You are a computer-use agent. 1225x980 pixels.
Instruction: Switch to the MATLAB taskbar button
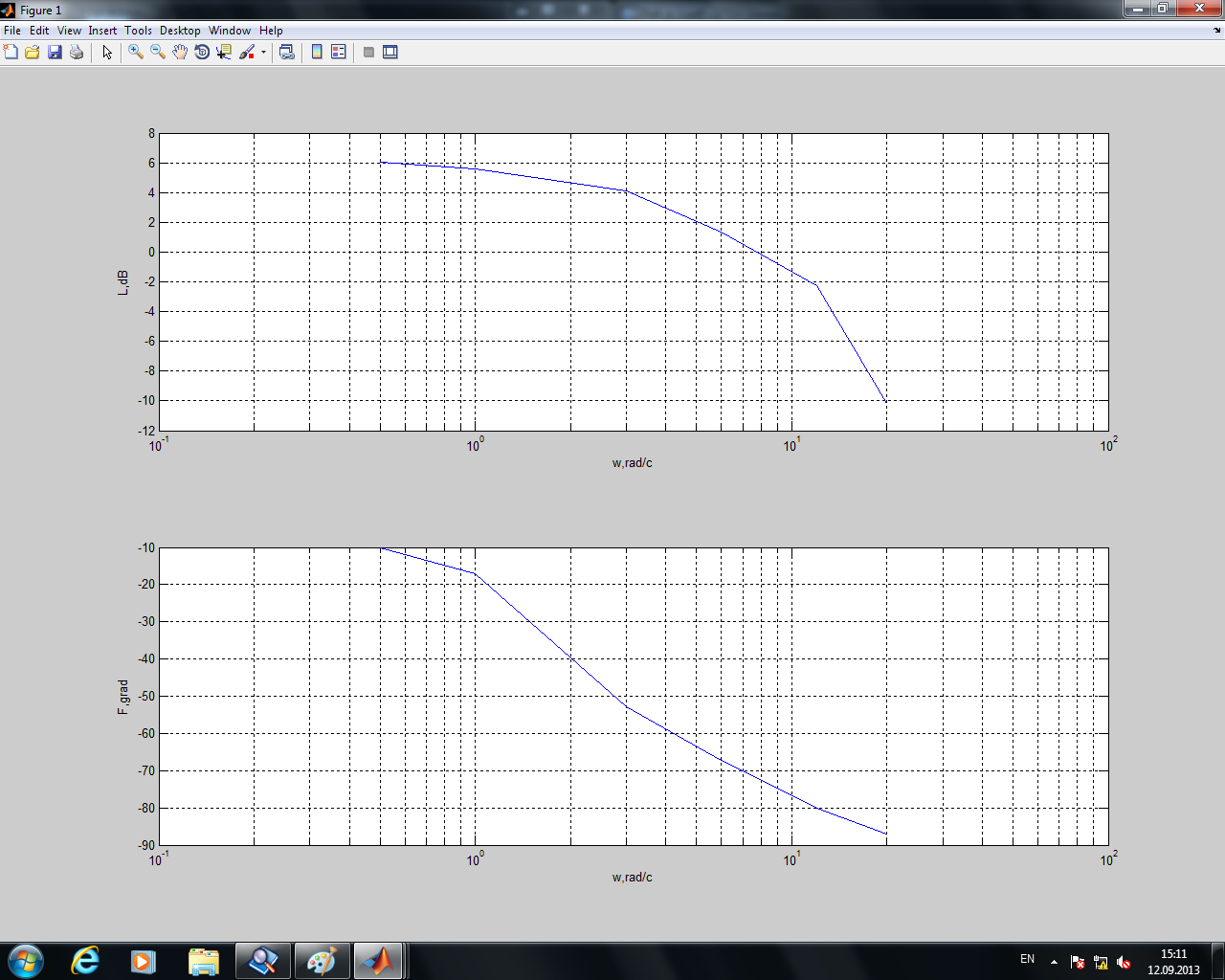379,961
